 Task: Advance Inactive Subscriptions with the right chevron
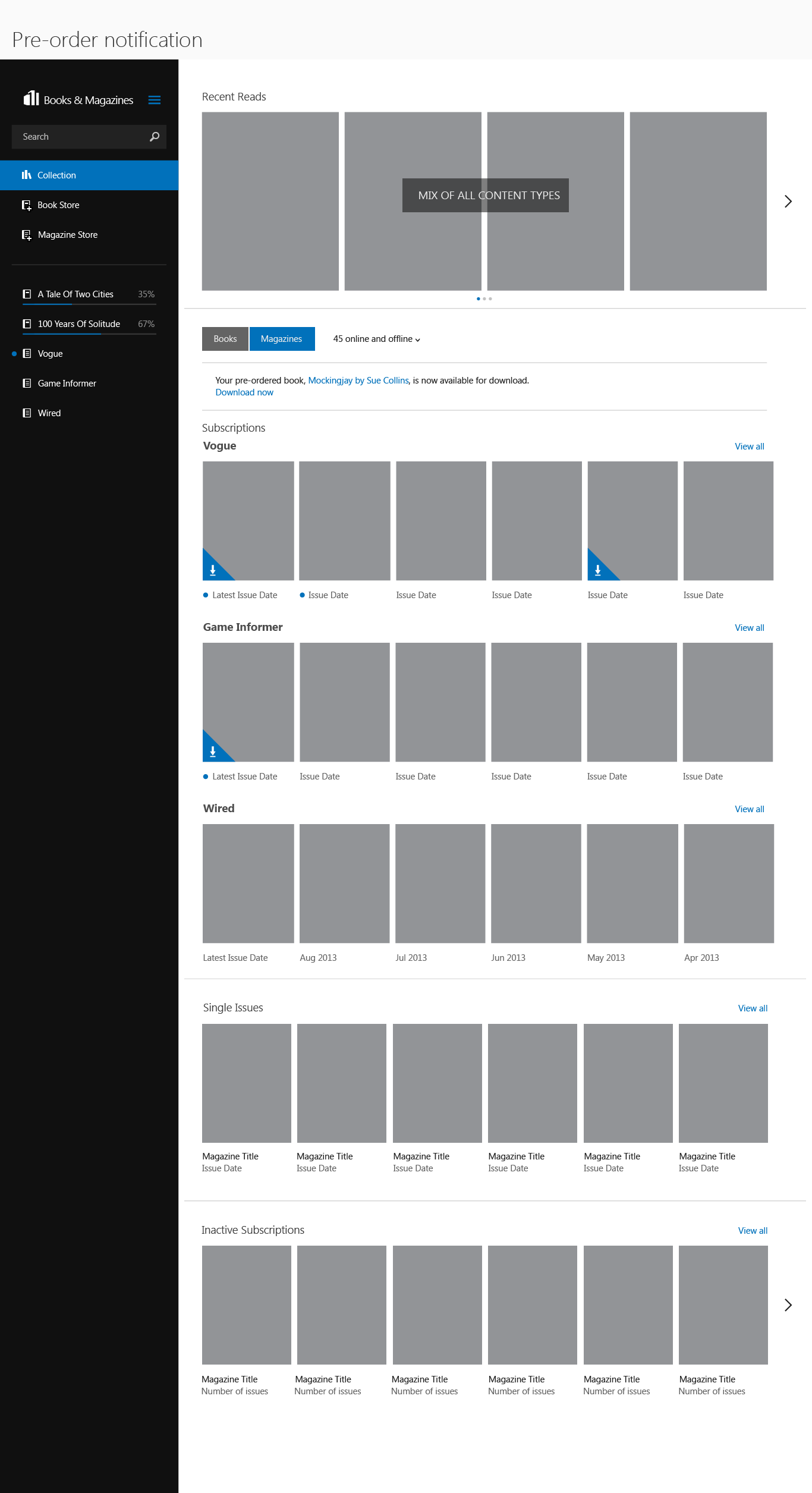pos(788,1305)
